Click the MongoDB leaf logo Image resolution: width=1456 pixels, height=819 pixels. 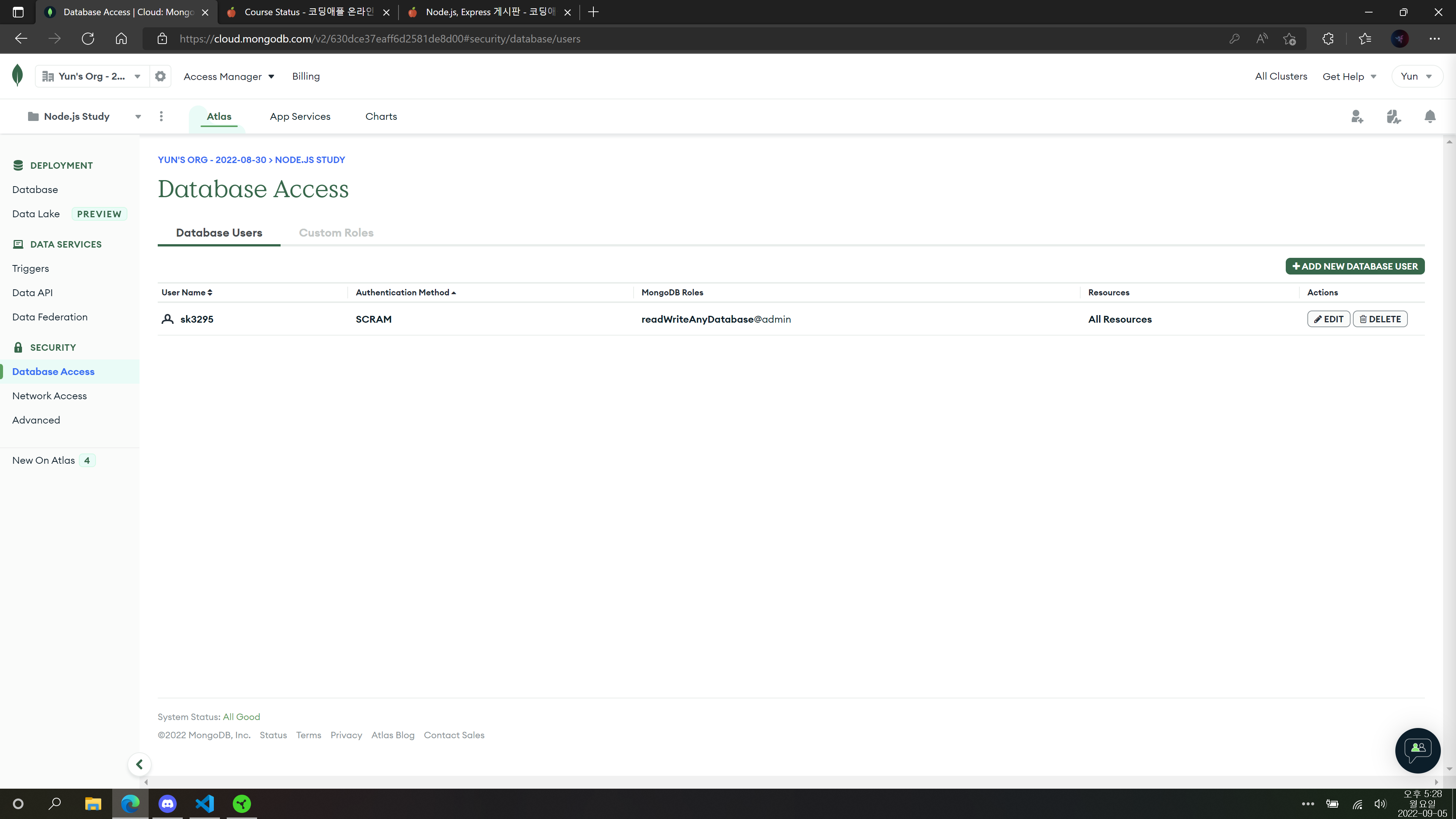point(17,75)
